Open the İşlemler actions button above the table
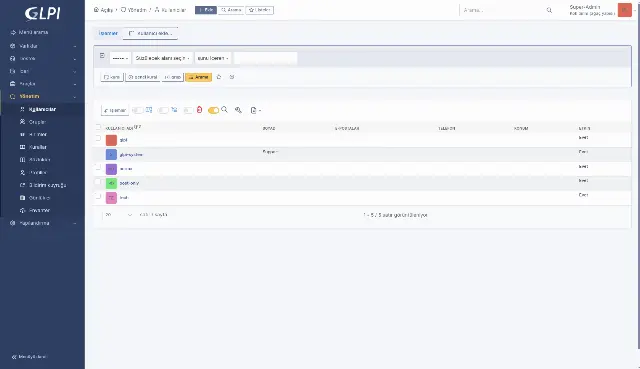 115,110
